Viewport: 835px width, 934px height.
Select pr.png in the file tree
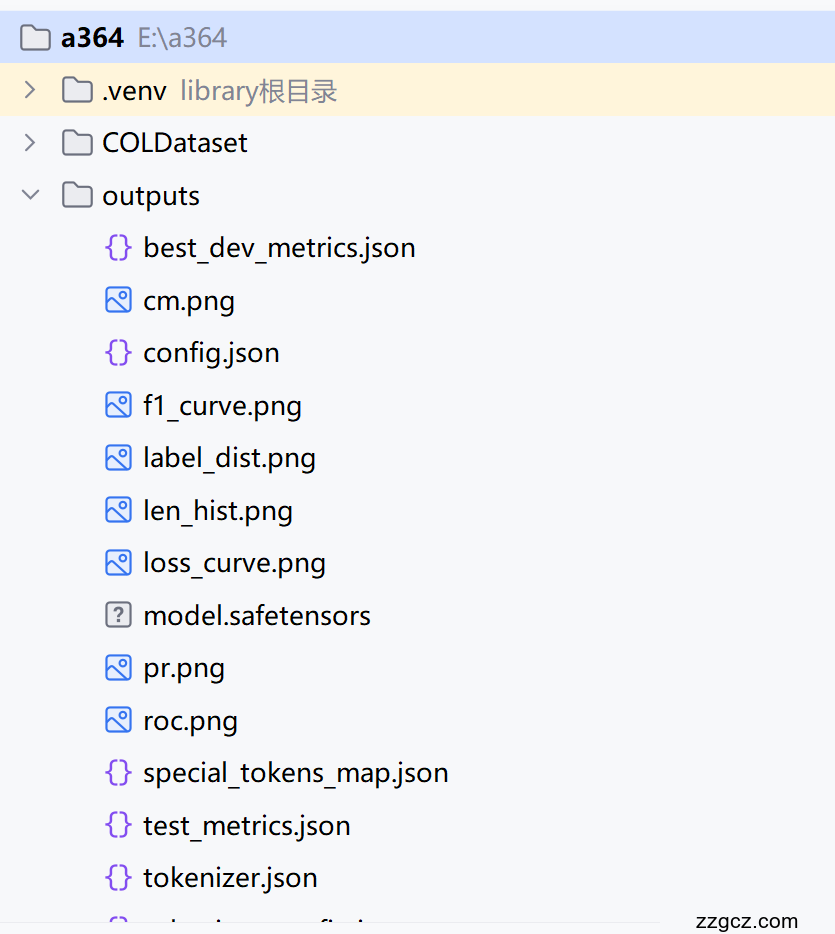tap(184, 668)
